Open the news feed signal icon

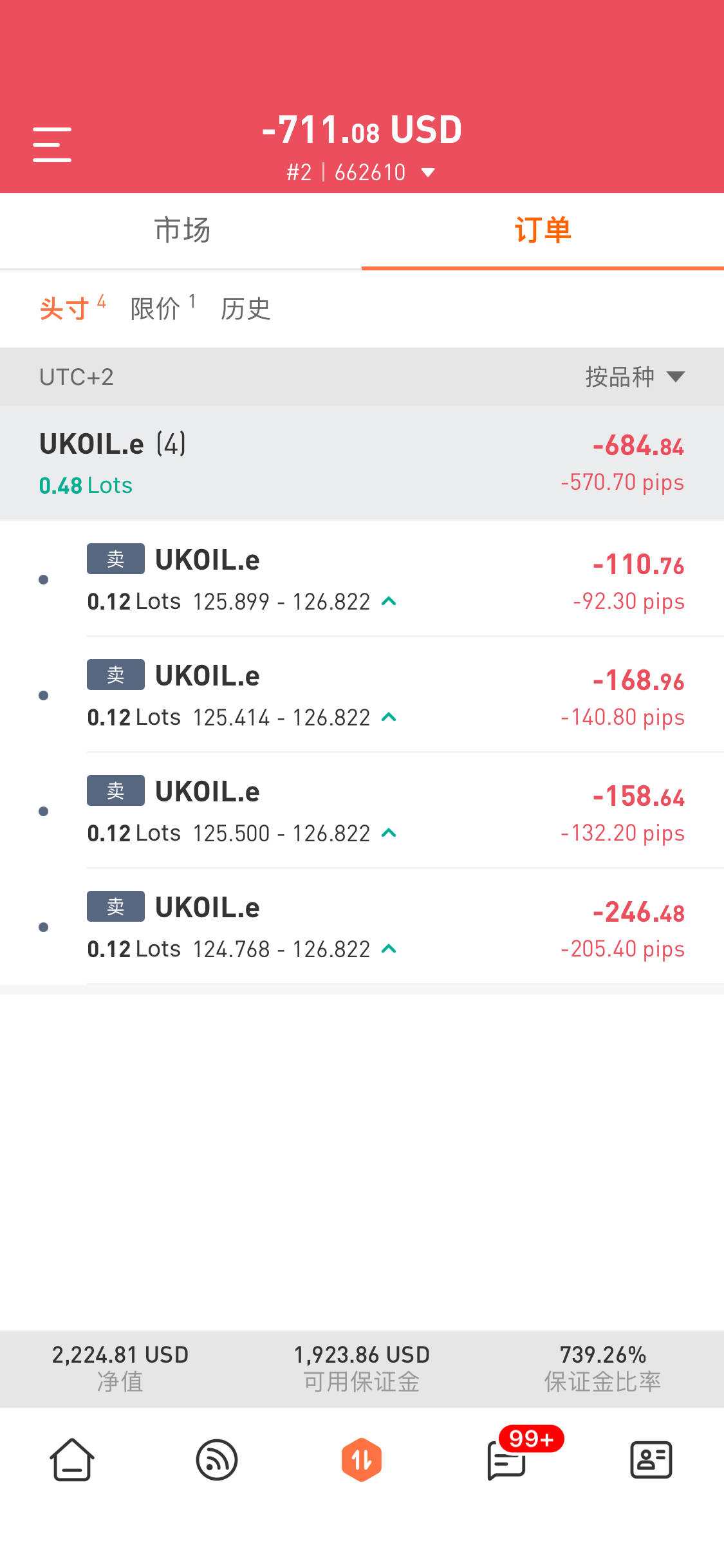[217, 1460]
